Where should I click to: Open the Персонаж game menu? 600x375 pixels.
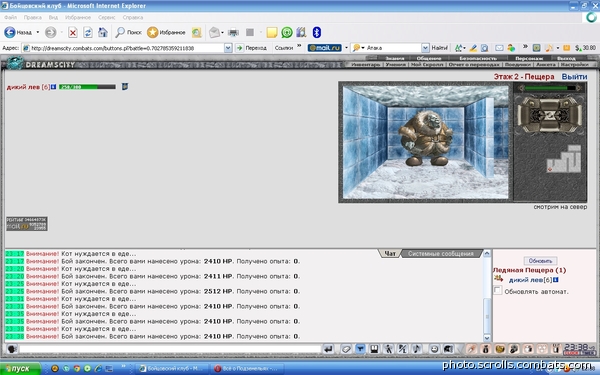[529, 59]
